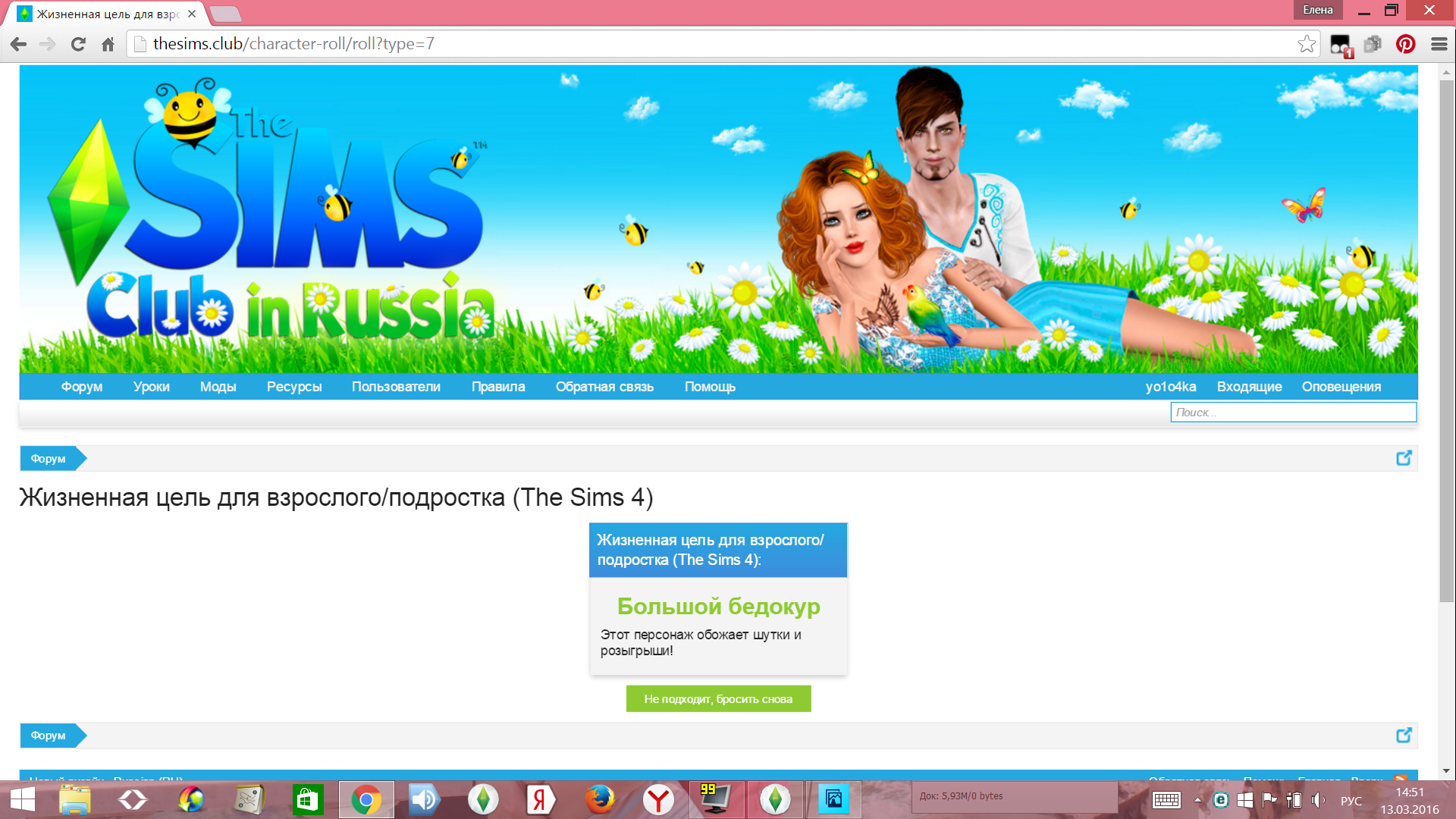Click the РУС language indicator
The height and width of the screenshot is (819, 1456).
click(1351, 801)
